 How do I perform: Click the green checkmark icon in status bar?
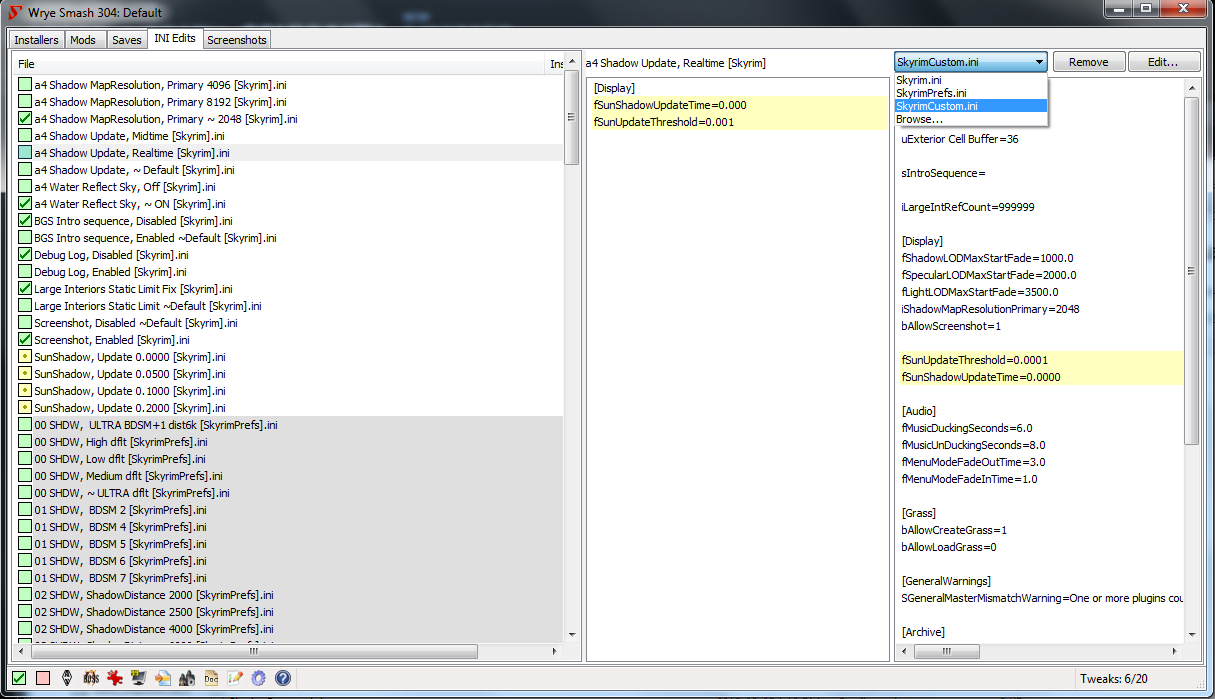click(x=19, y=678)
